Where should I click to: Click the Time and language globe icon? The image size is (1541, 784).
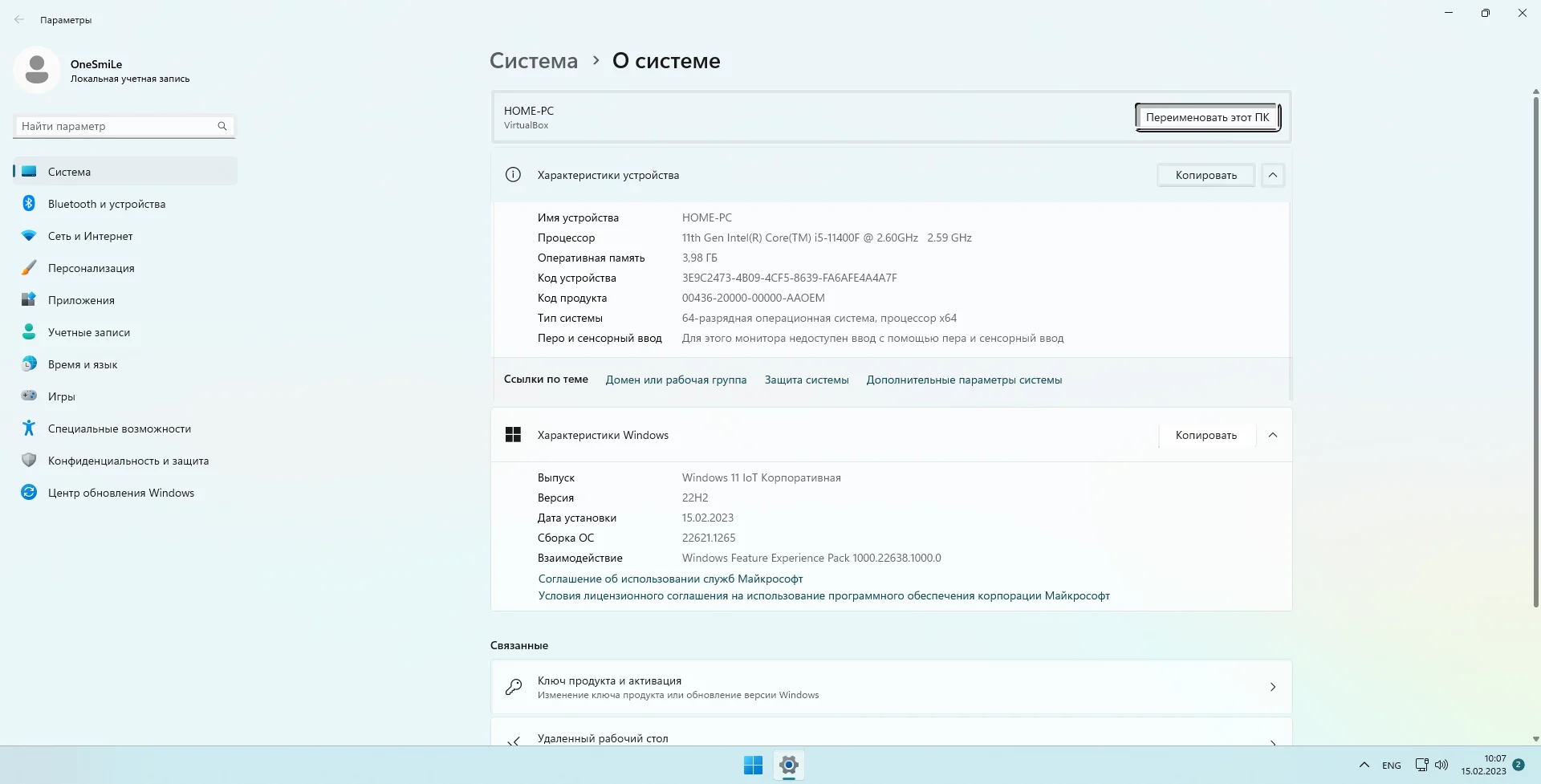29,364
